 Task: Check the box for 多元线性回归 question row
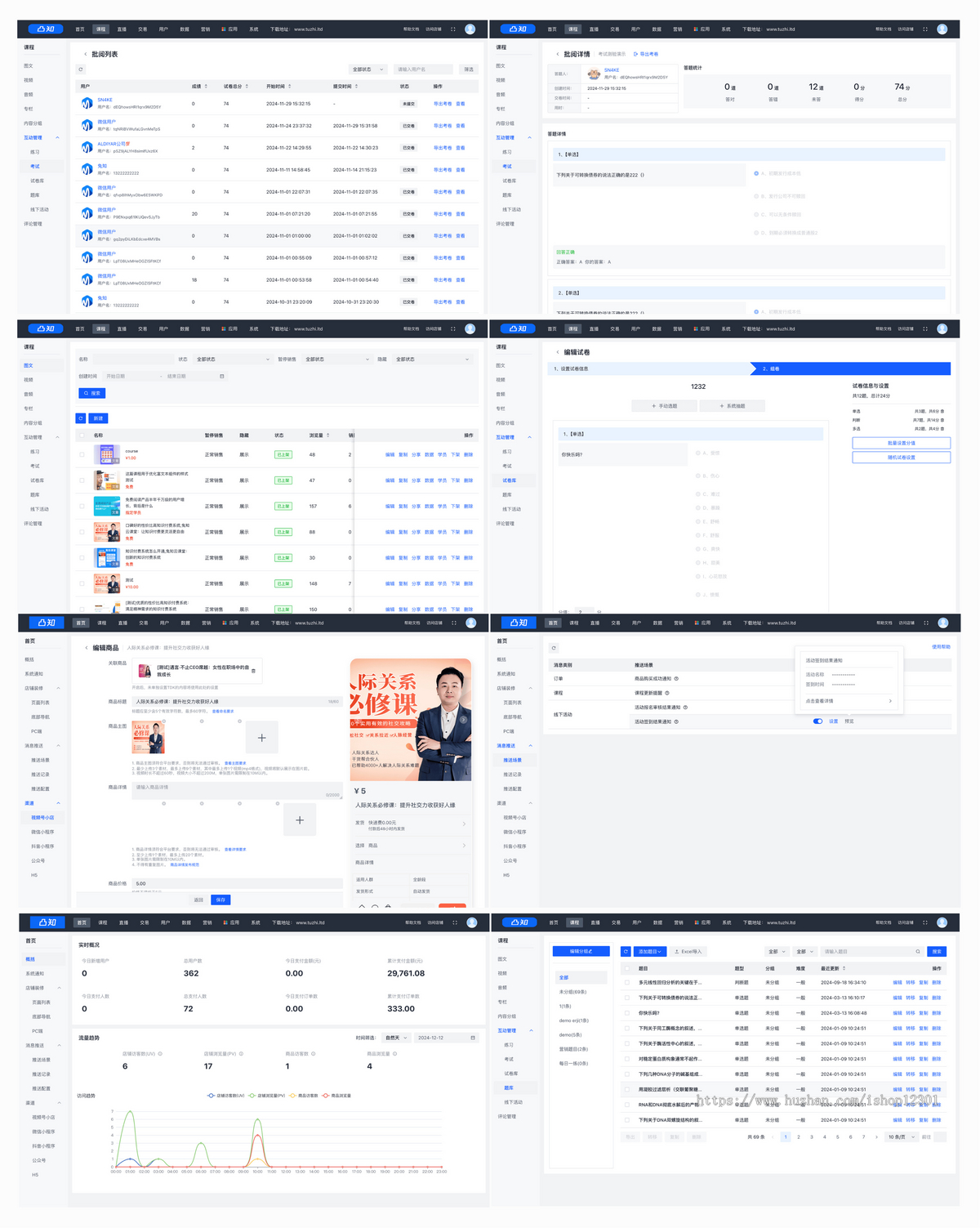tap(627, 983)
